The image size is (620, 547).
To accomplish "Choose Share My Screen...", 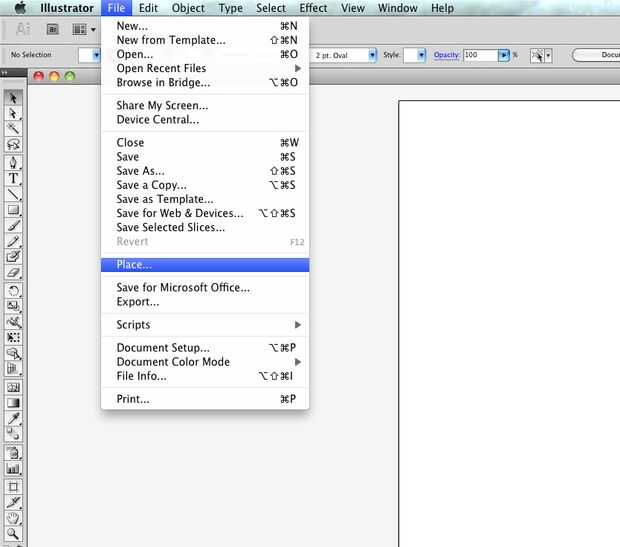I will pos(205,106).
